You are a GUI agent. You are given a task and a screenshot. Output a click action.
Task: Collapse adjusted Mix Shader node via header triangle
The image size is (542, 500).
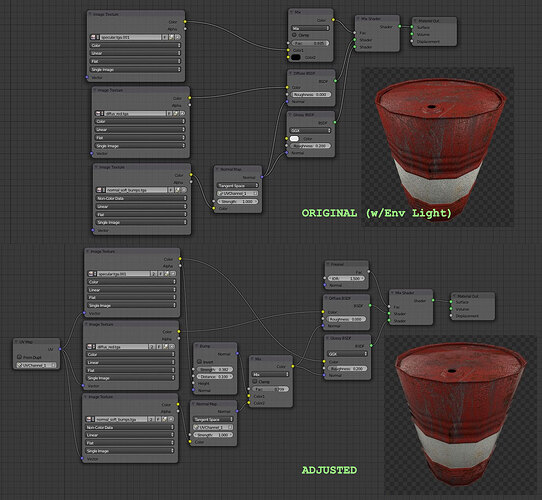point(392,293)
